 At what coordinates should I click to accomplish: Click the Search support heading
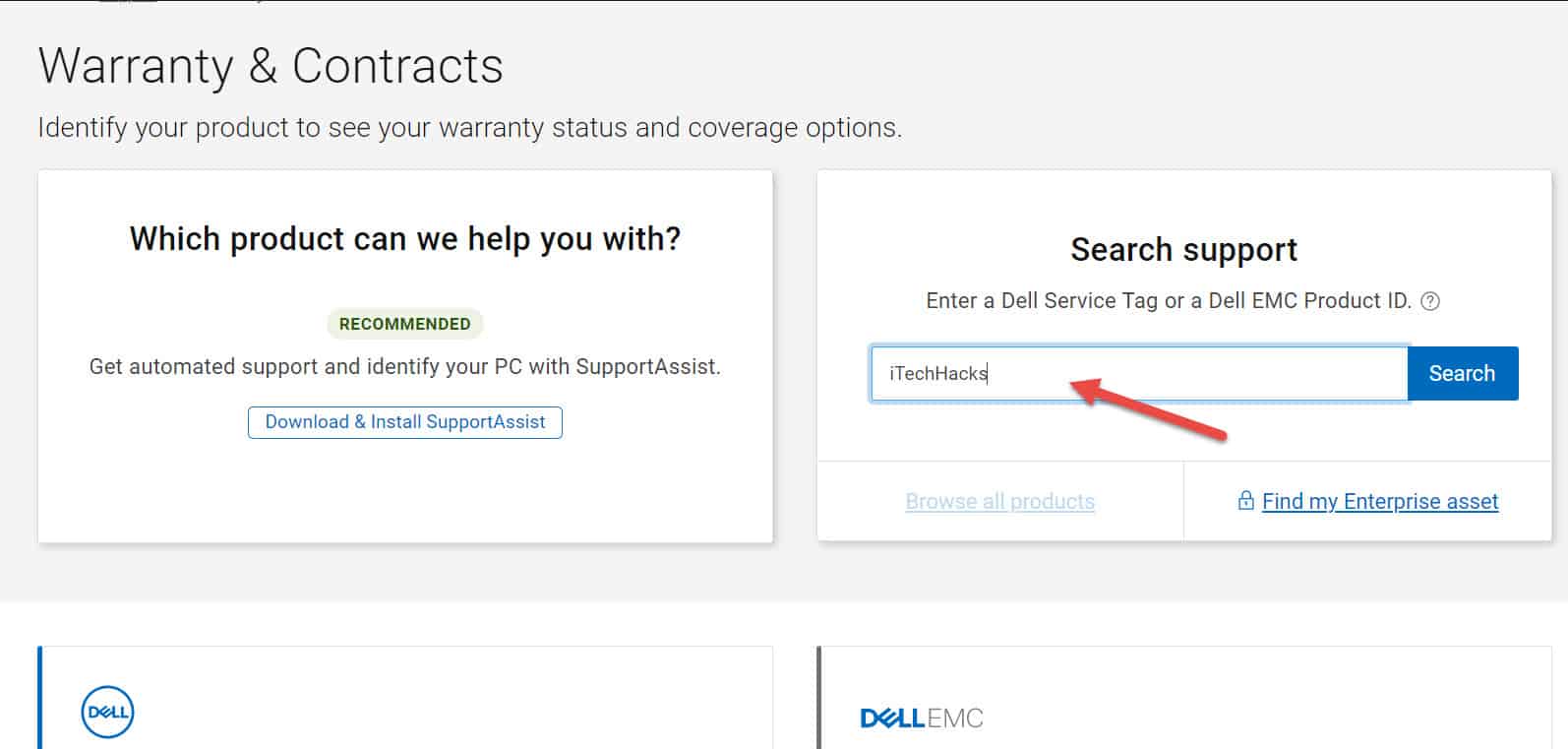1183,250
